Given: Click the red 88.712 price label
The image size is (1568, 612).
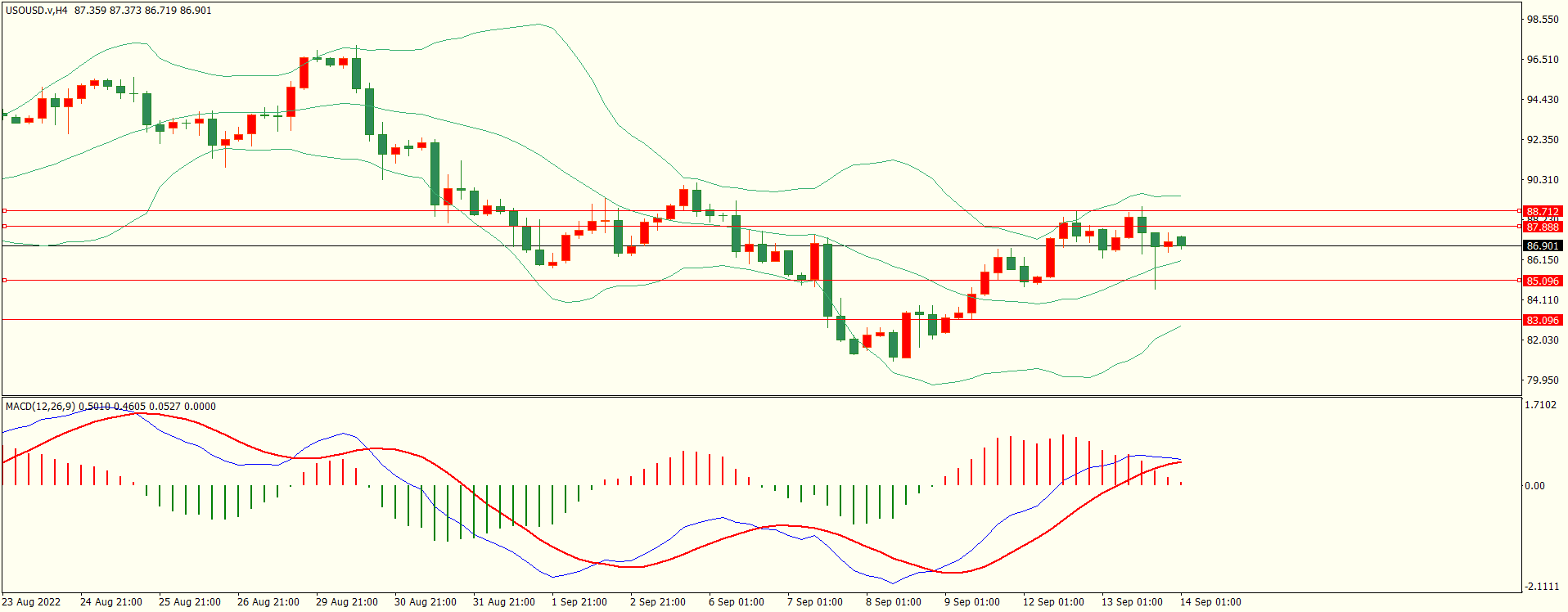Looking at the screenshot, I should [x=1543, y=211].
